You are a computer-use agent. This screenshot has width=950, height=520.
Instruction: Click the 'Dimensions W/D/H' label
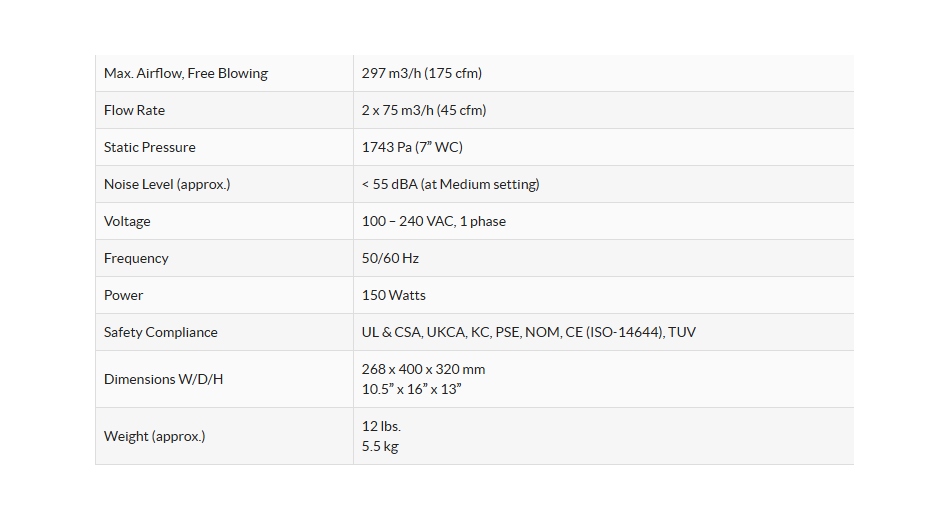(x=163, y=379)
